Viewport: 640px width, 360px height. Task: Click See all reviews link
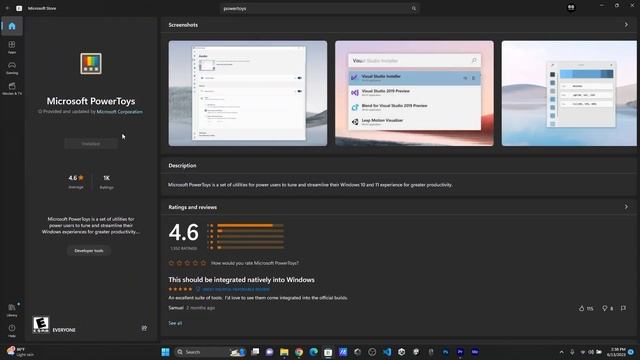pos(175,323)
